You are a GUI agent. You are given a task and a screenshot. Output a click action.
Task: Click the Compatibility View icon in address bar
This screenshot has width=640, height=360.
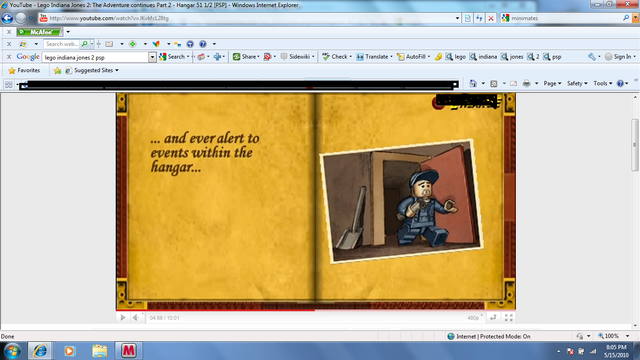pyautogui.click(x=468, y=18)
